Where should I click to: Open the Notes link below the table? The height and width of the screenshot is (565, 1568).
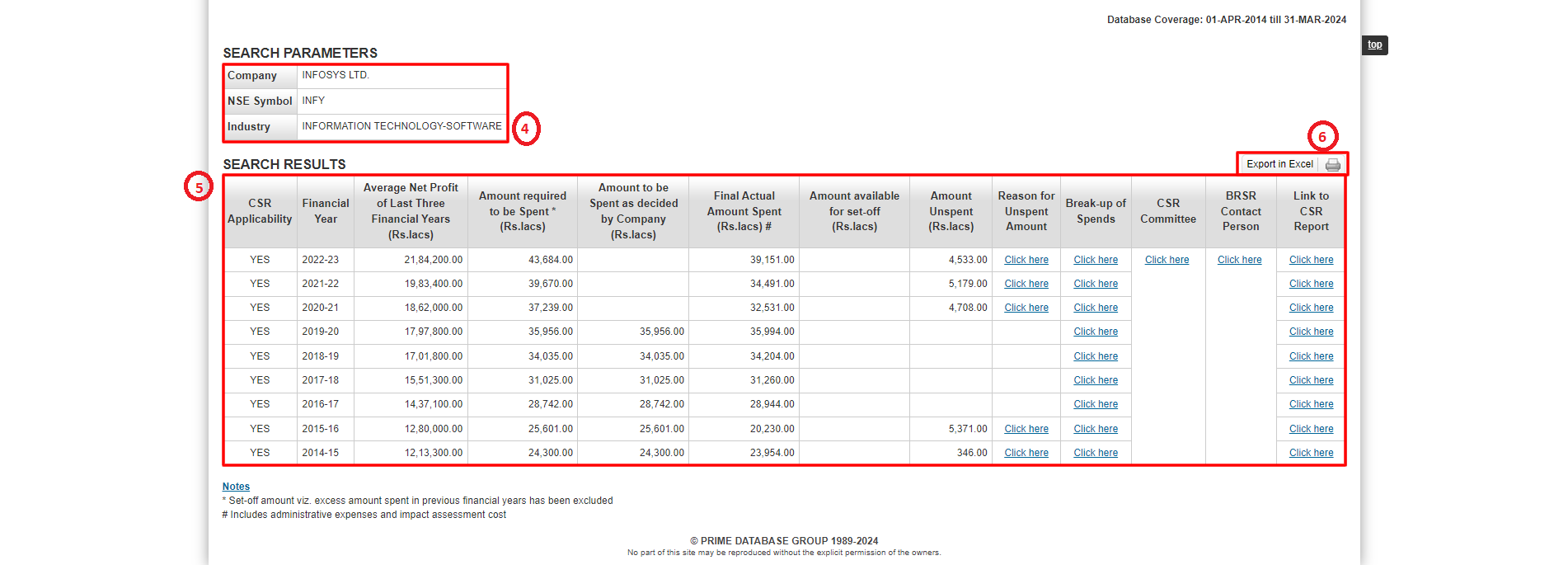click(x=236, y=487)
